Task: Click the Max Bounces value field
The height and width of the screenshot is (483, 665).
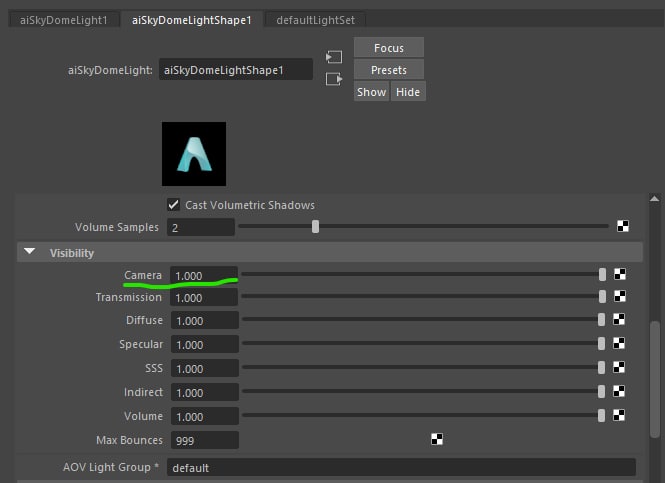Action: [205, 440]
